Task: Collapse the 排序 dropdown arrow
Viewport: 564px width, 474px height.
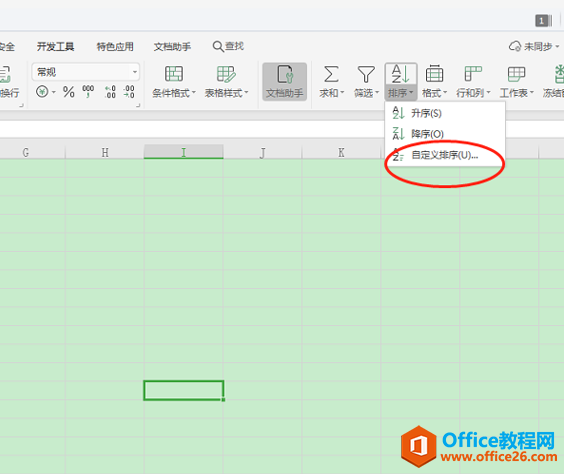Action: click(411, 93)
